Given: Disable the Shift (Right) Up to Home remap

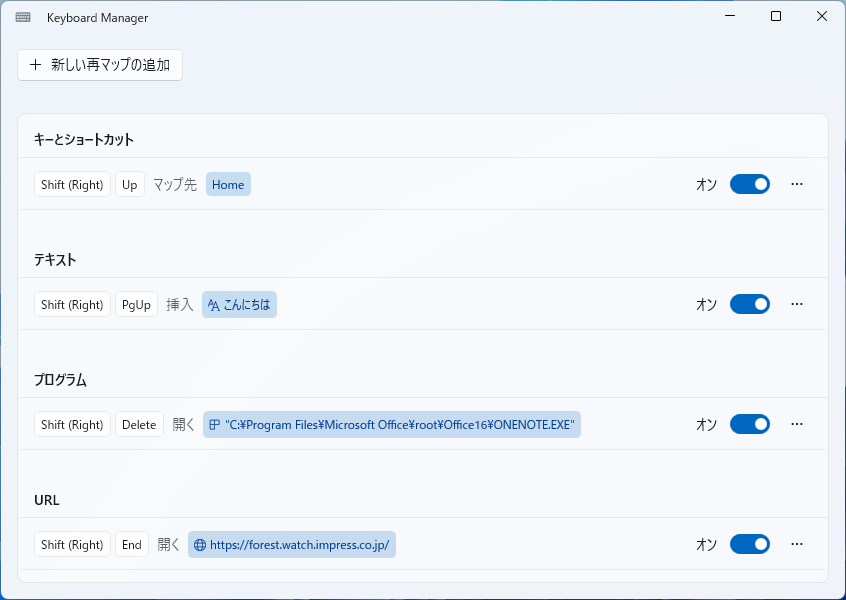Looking at the screenshot, I should click(750, 184).
